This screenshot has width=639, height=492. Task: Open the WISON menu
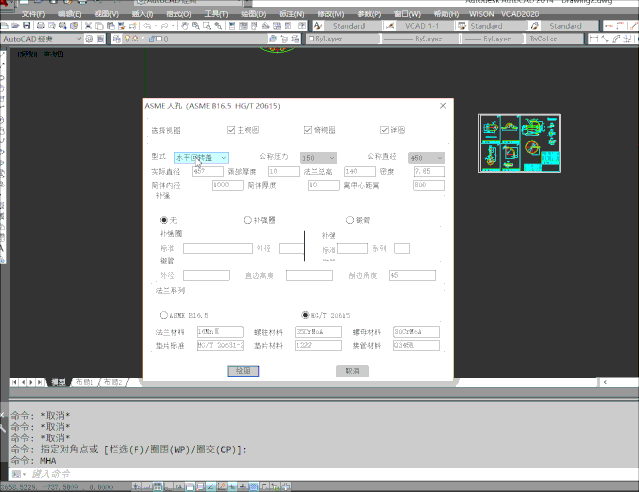click(x=481, y=14)
